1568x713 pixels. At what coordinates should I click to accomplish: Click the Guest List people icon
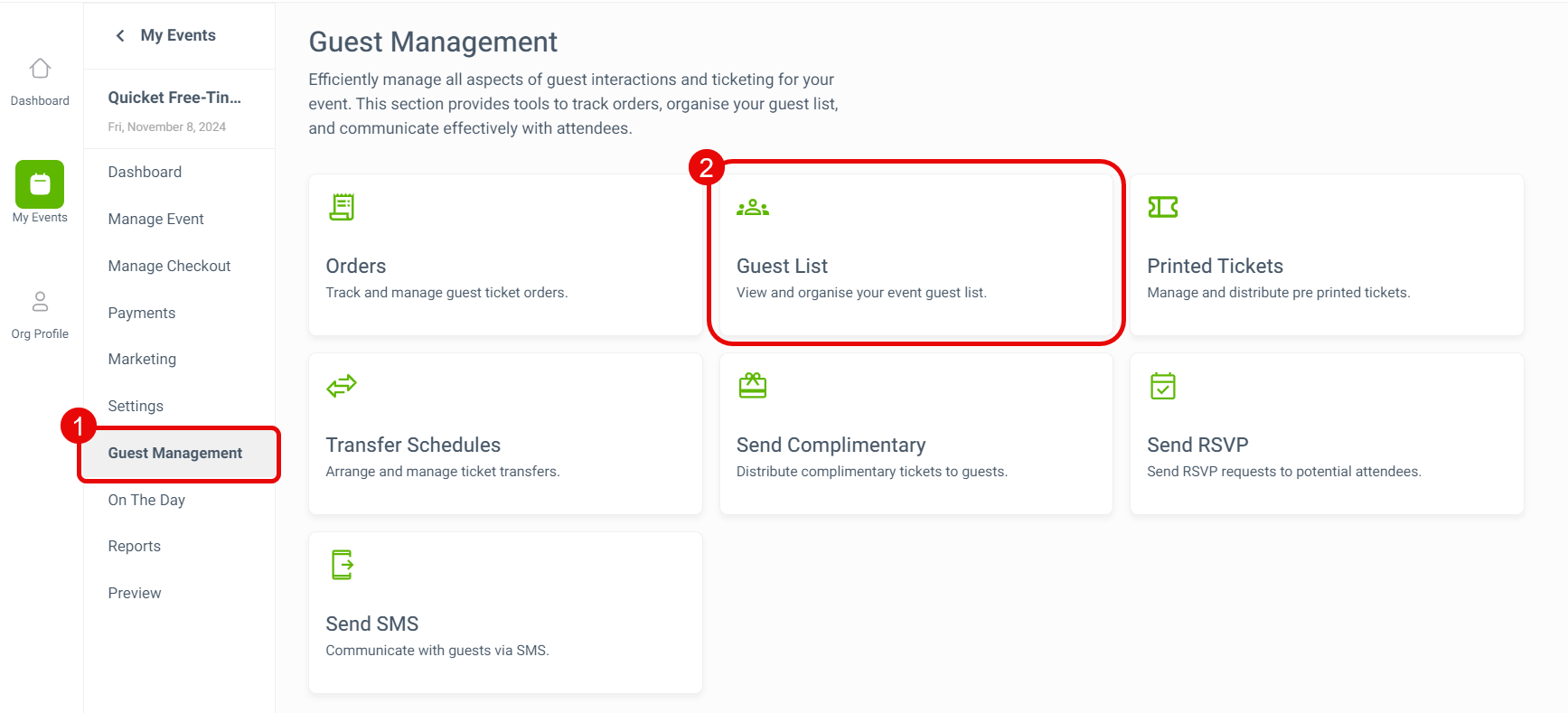(x=753, y=208)
